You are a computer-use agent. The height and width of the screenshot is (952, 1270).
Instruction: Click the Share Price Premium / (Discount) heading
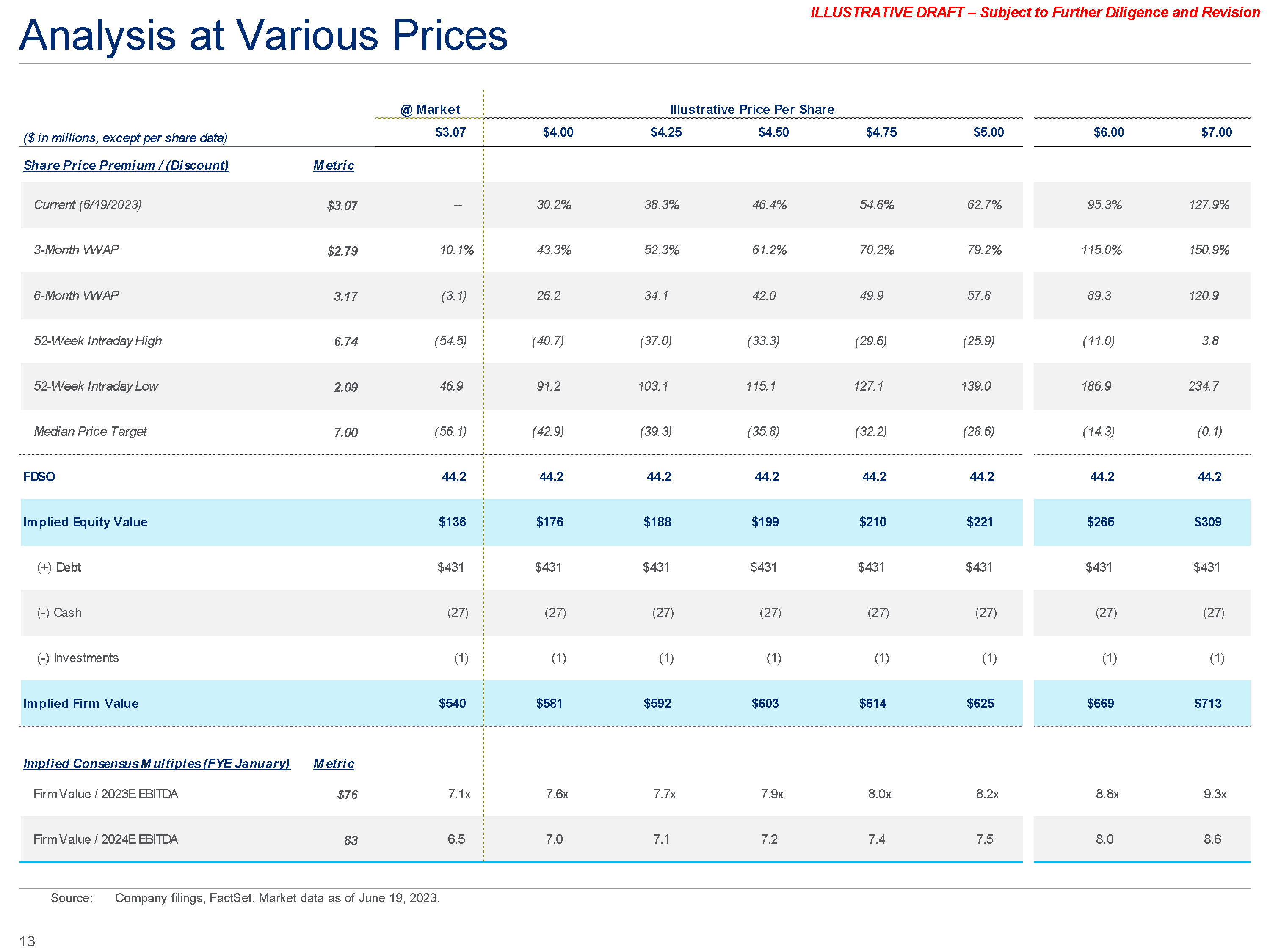(126, 165)
